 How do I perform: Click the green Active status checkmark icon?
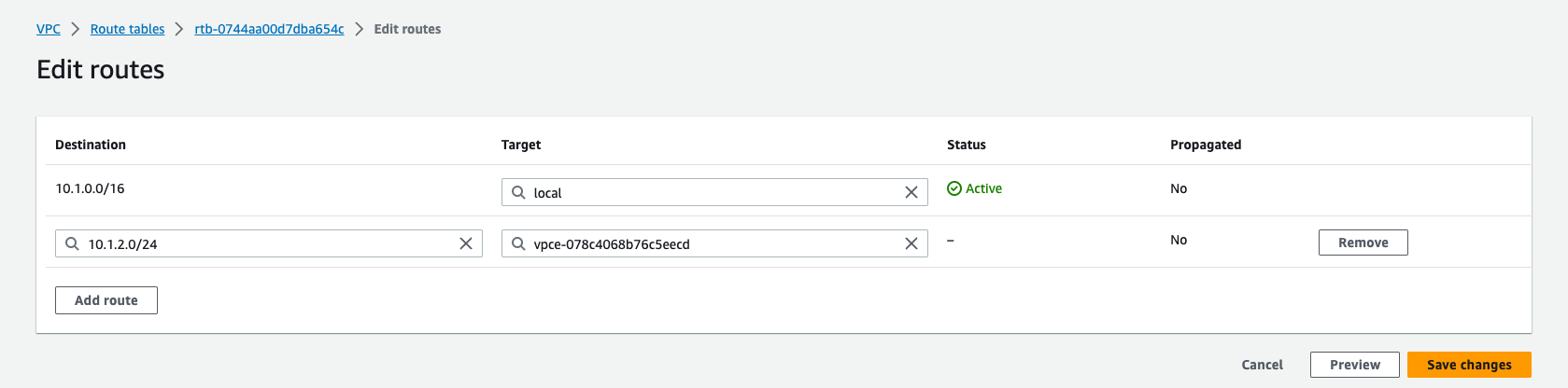pos(954,188)
